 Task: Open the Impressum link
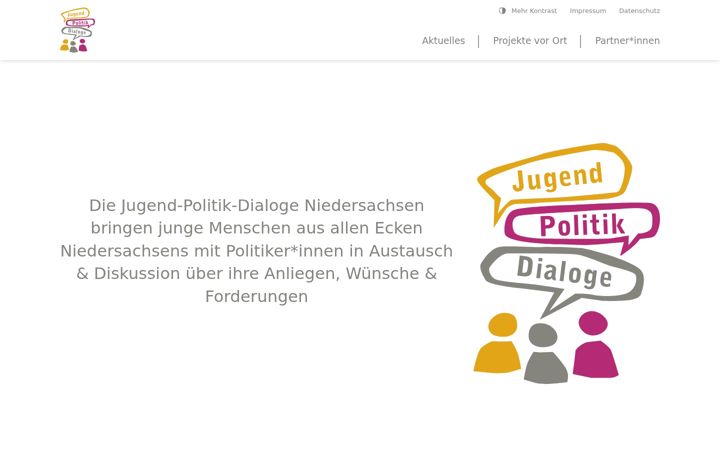(588, 11)
